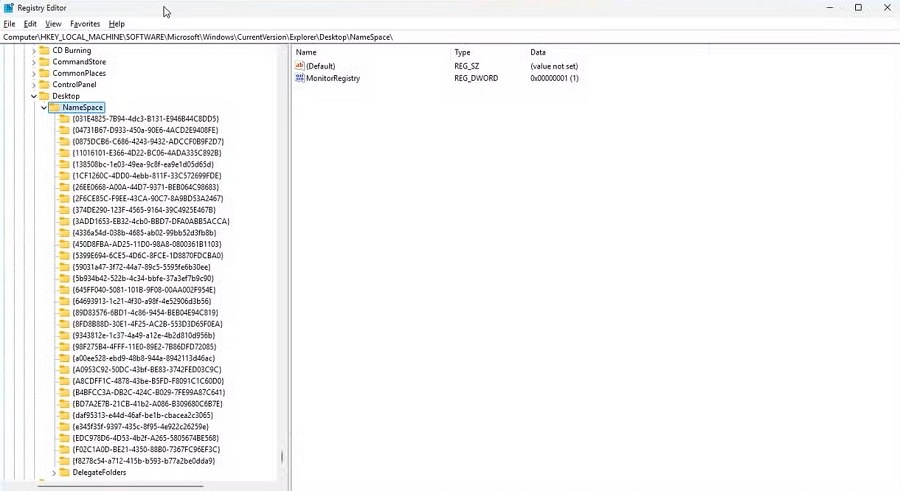Click the CommandStore folder icon

[x=44, y=61]
